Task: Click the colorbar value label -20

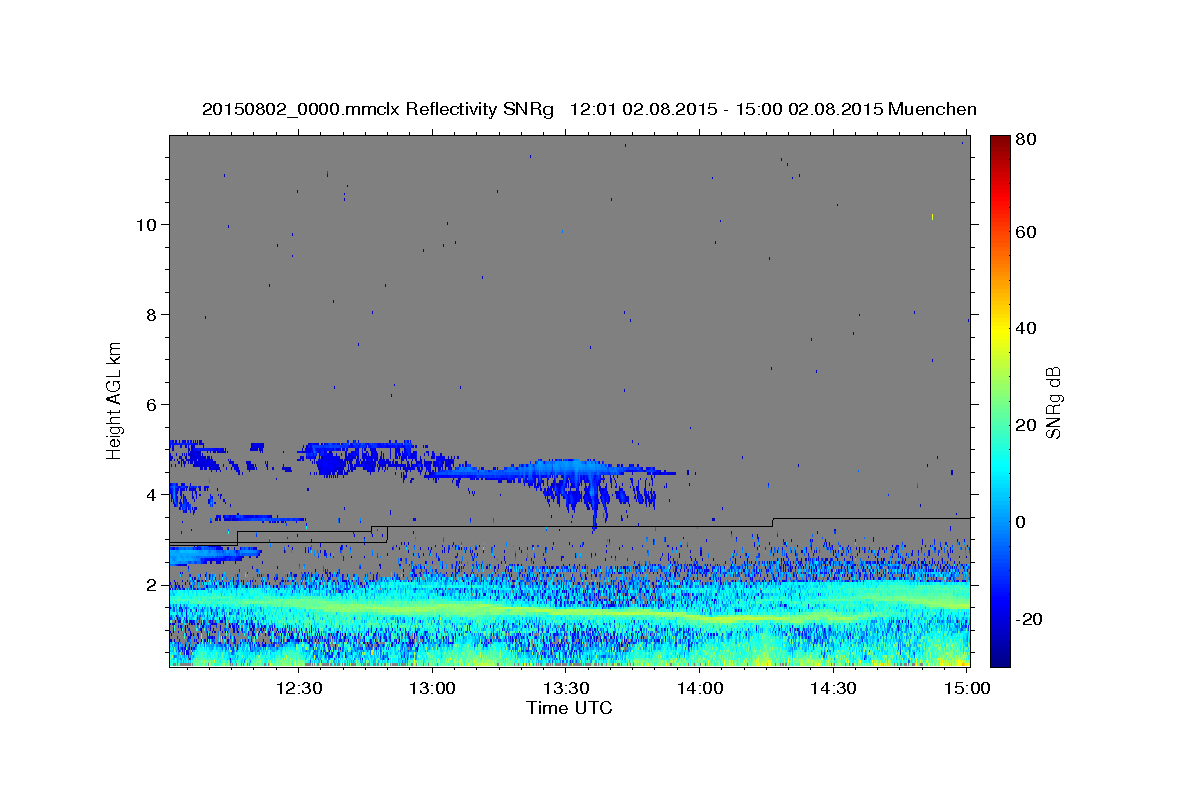Action: coord(1028,619)
